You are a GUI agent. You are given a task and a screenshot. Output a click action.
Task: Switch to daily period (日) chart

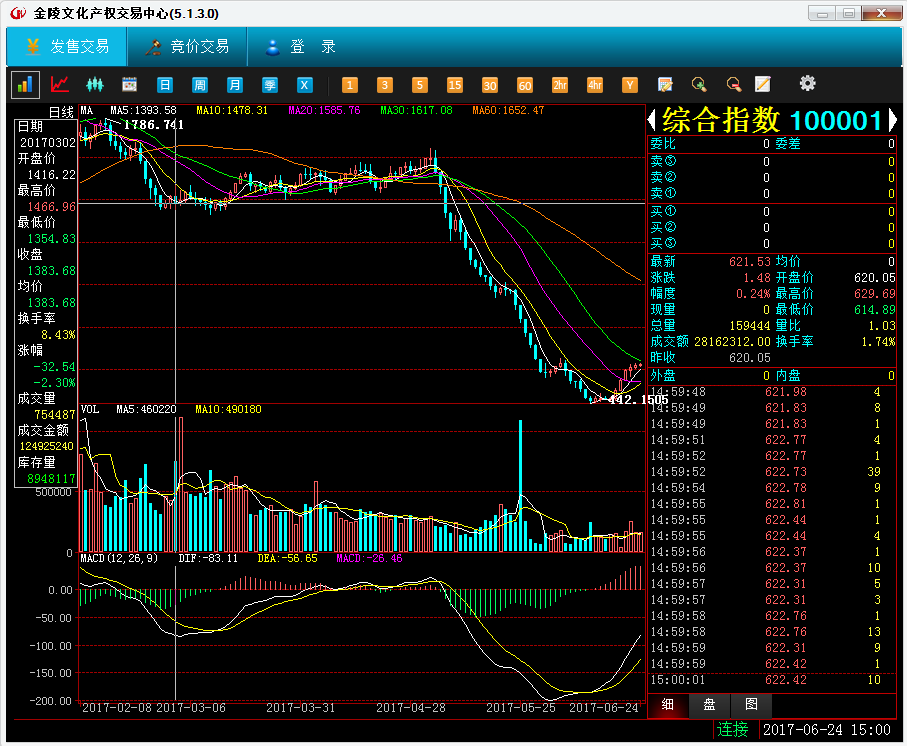(165, 85)
